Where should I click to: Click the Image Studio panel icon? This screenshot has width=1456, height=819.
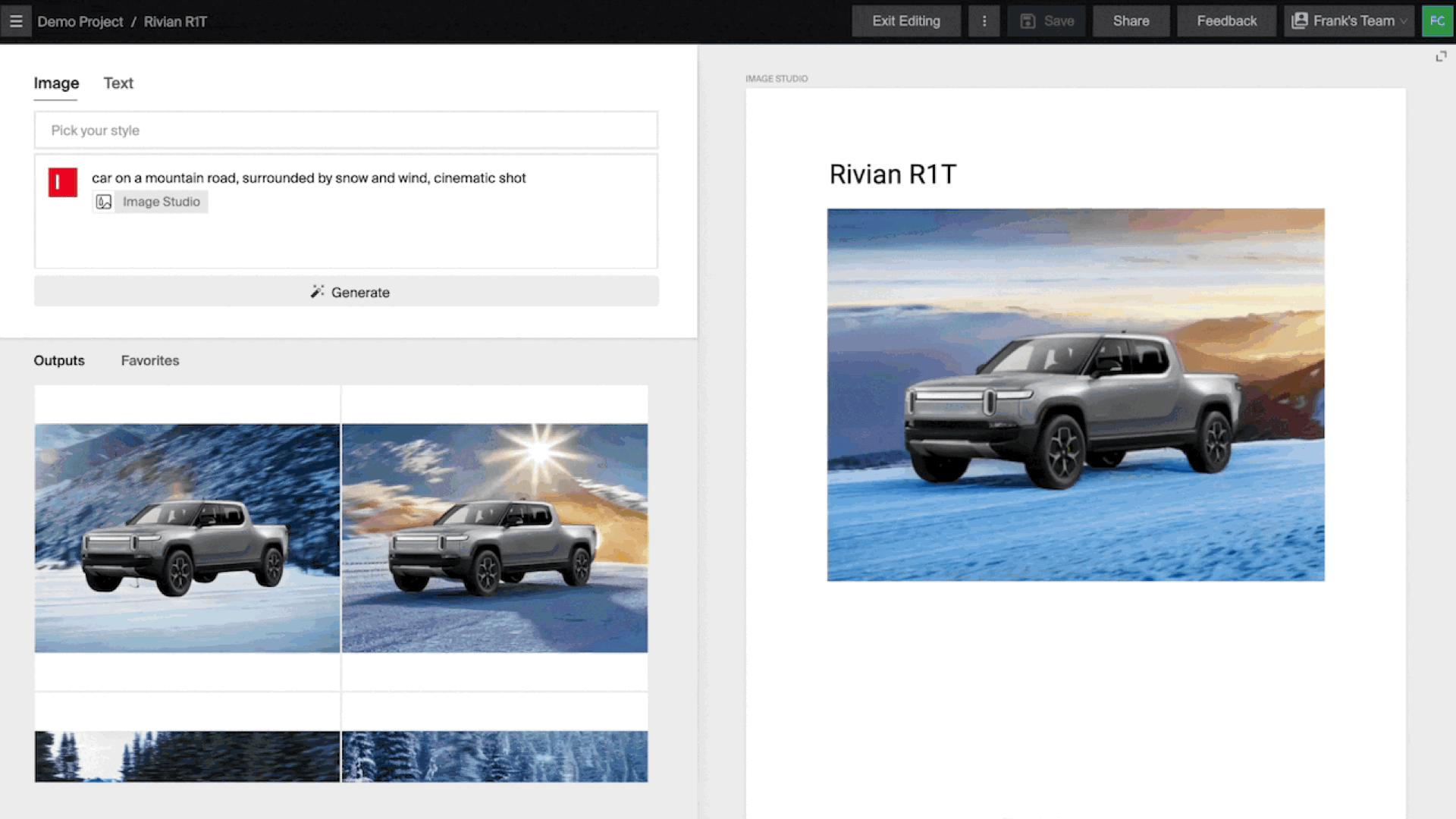pos(102,202)
